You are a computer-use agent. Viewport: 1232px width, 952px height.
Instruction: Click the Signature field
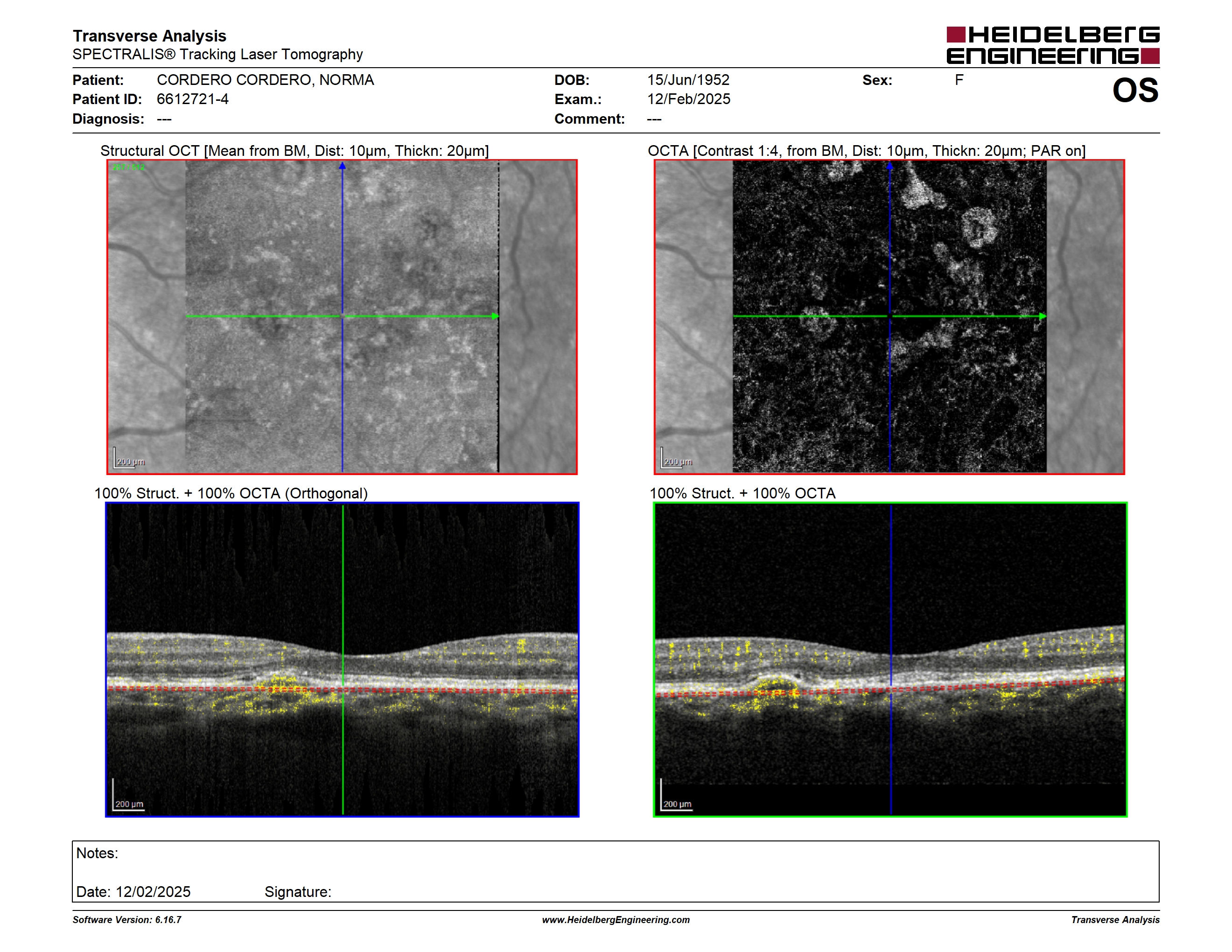(298, 892)
